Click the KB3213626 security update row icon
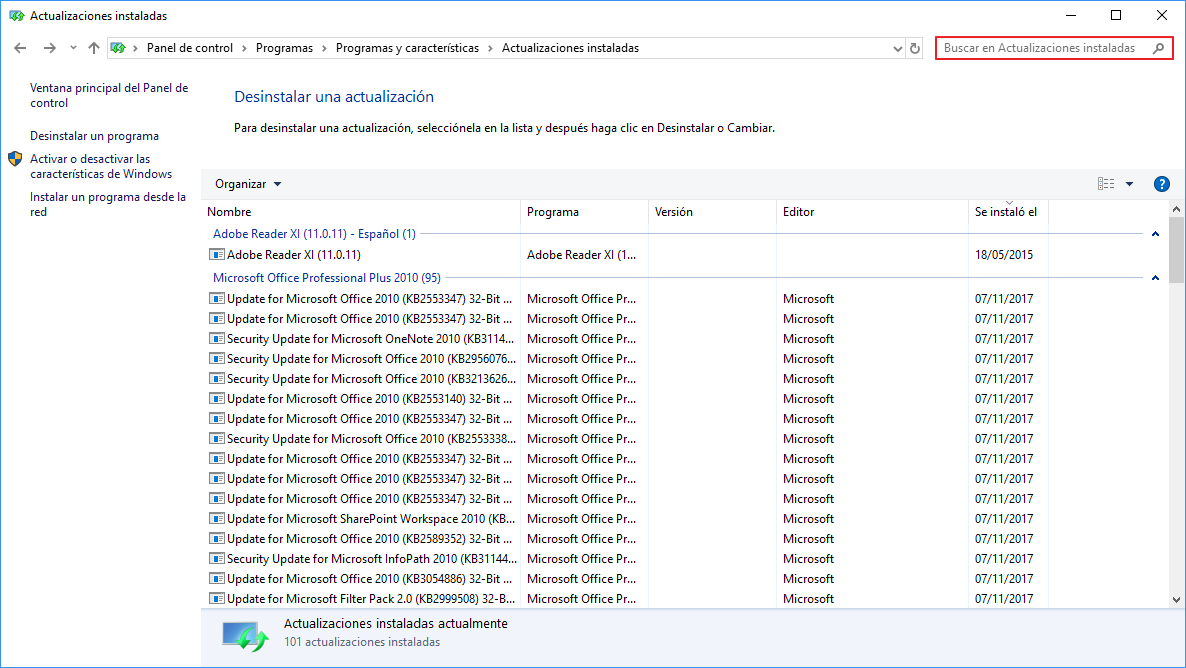 [216, 379]
